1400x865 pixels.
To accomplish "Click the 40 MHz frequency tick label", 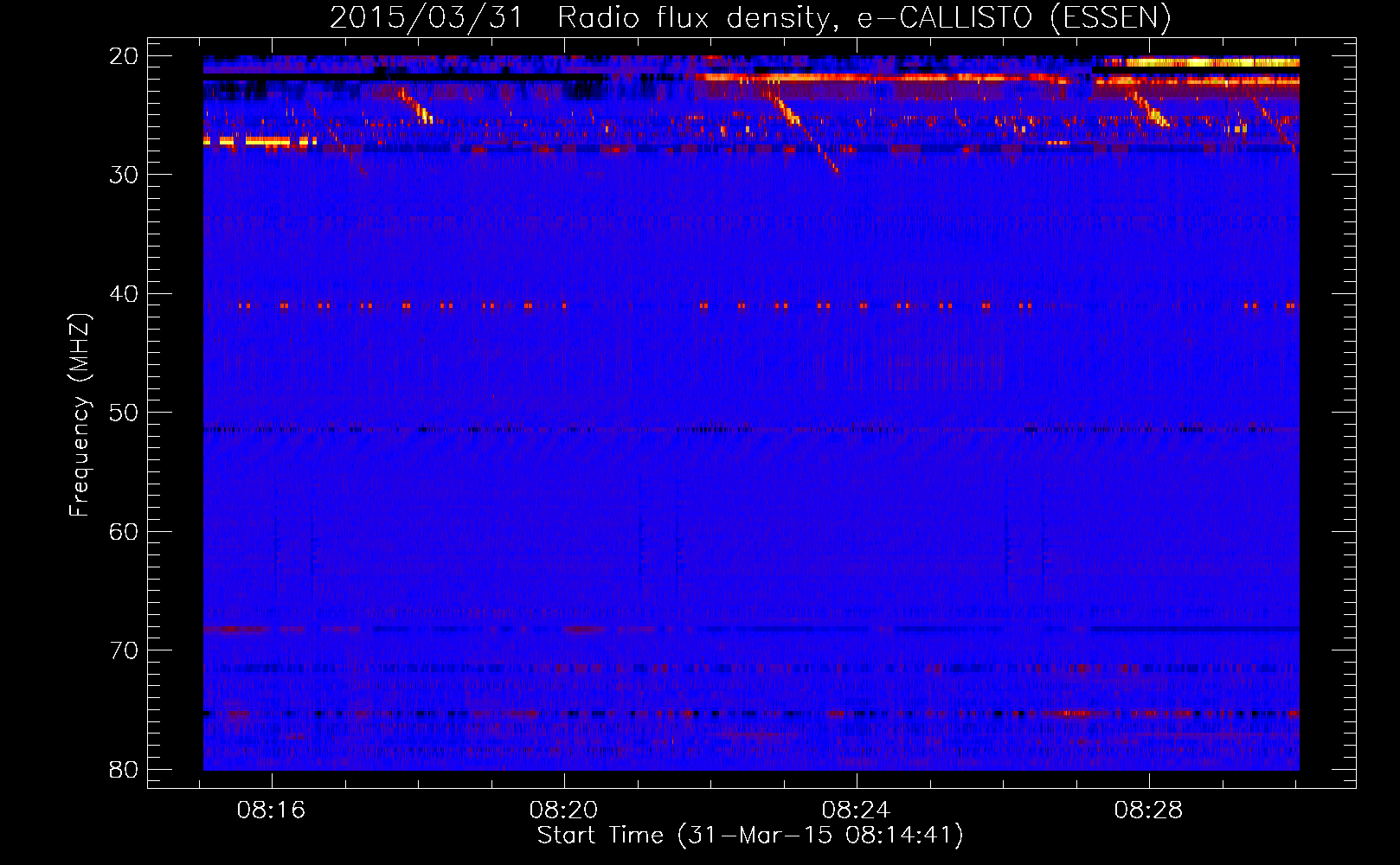I will (x=124, y=294).
